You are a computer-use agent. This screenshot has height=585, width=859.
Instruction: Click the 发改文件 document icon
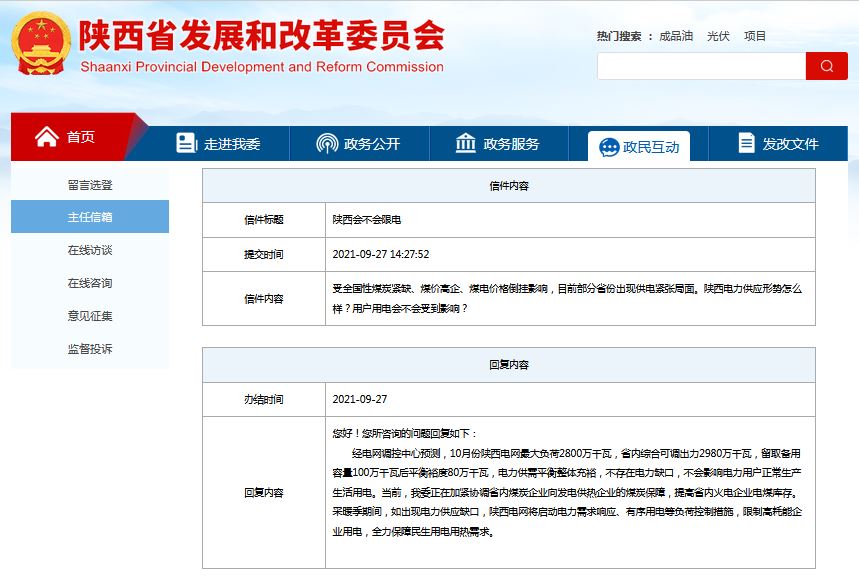[x=746, y=143]
